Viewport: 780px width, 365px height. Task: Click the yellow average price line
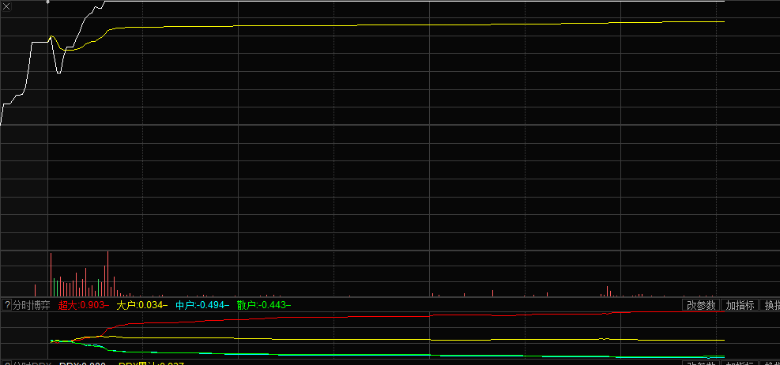tap(398, 24)
